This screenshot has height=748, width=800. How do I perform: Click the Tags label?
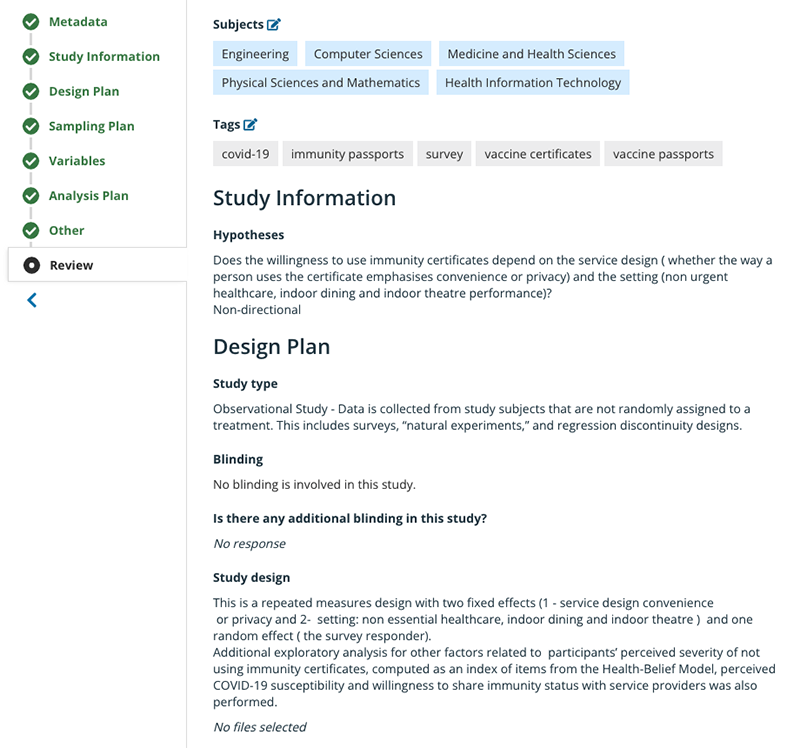[227, 124]
